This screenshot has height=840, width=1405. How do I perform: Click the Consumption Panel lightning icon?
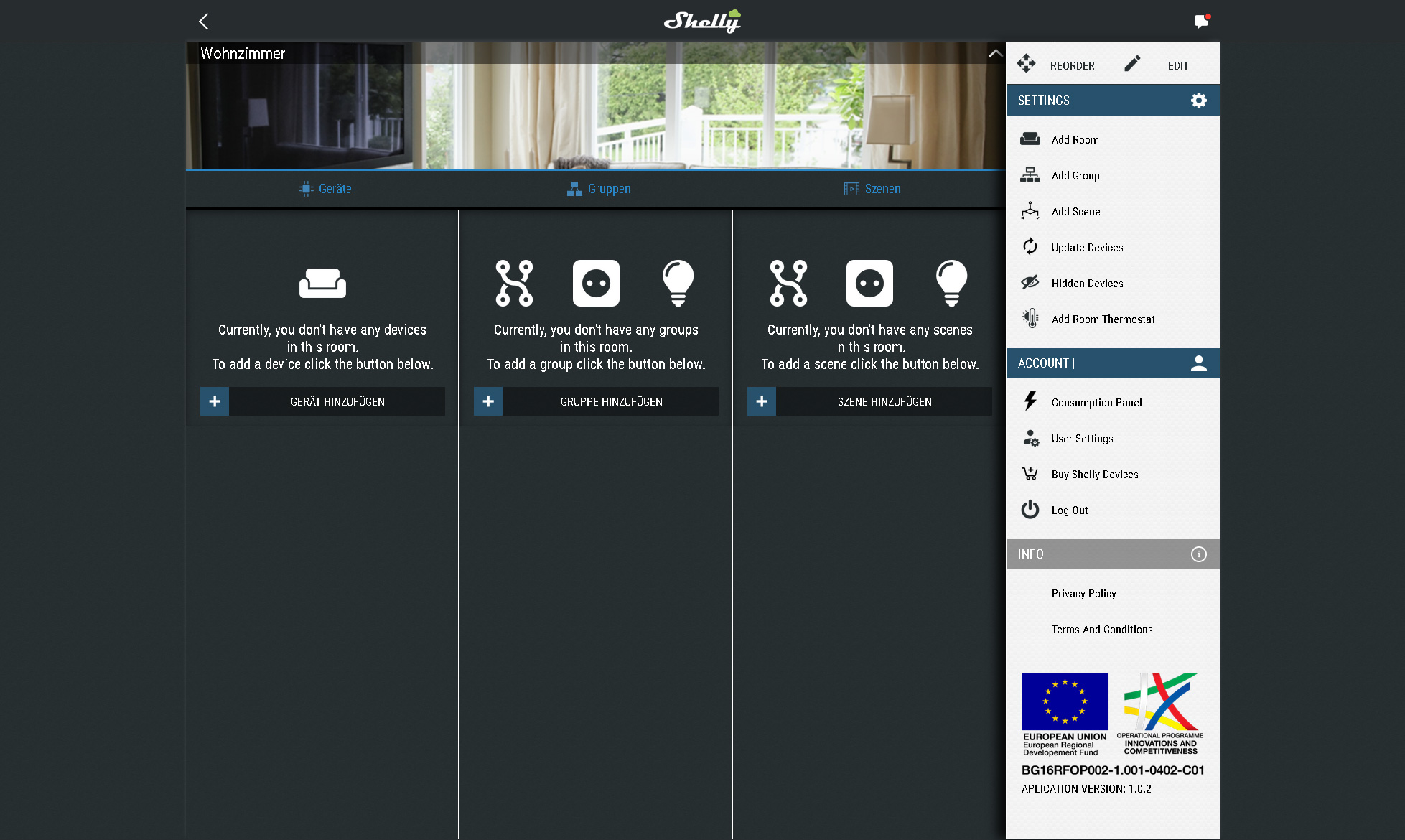tap(1030, 401)
